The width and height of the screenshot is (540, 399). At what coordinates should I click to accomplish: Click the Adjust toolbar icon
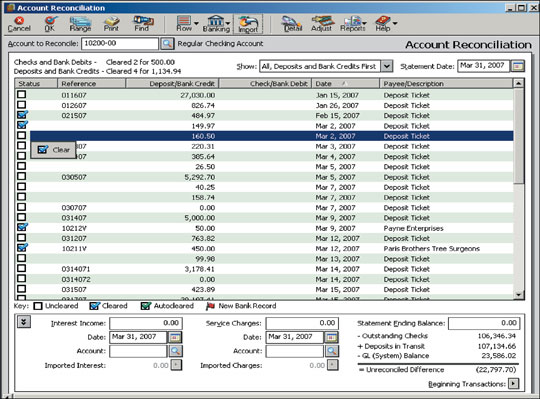click(322, 24)
